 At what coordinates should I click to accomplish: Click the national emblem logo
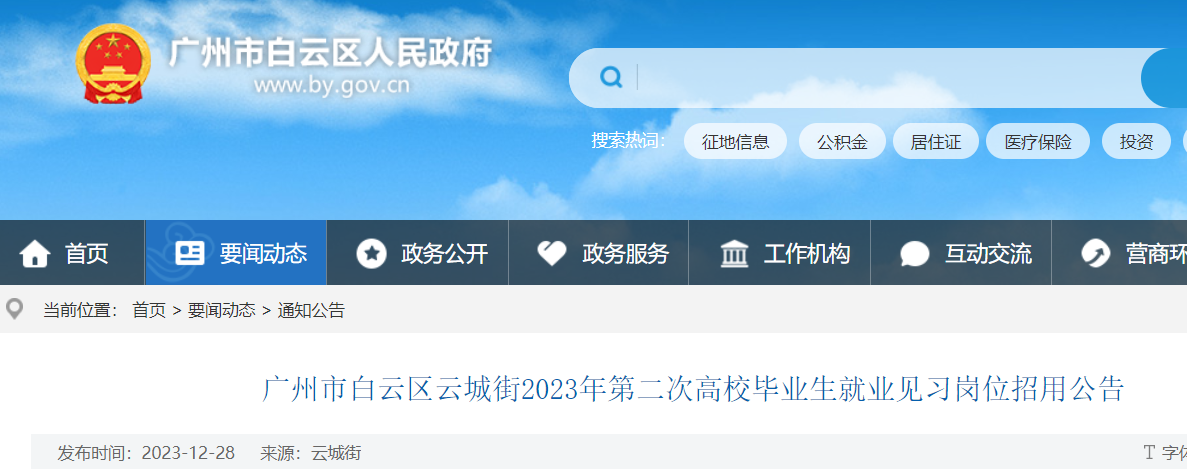112,63
